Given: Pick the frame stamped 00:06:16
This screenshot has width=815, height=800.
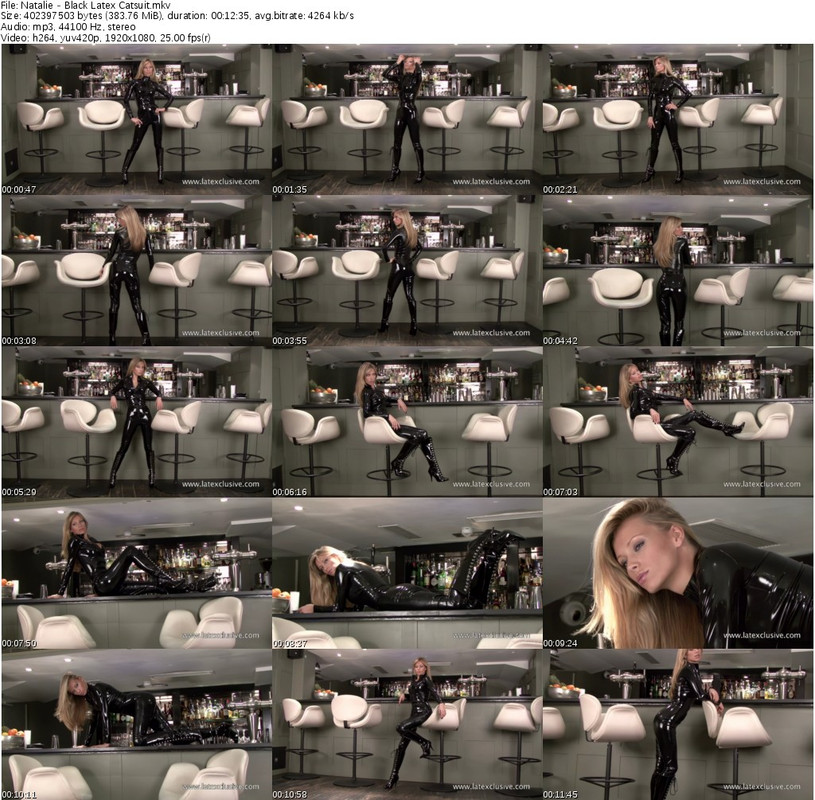Looking at the screenshot, I should (x=407, y=422).
